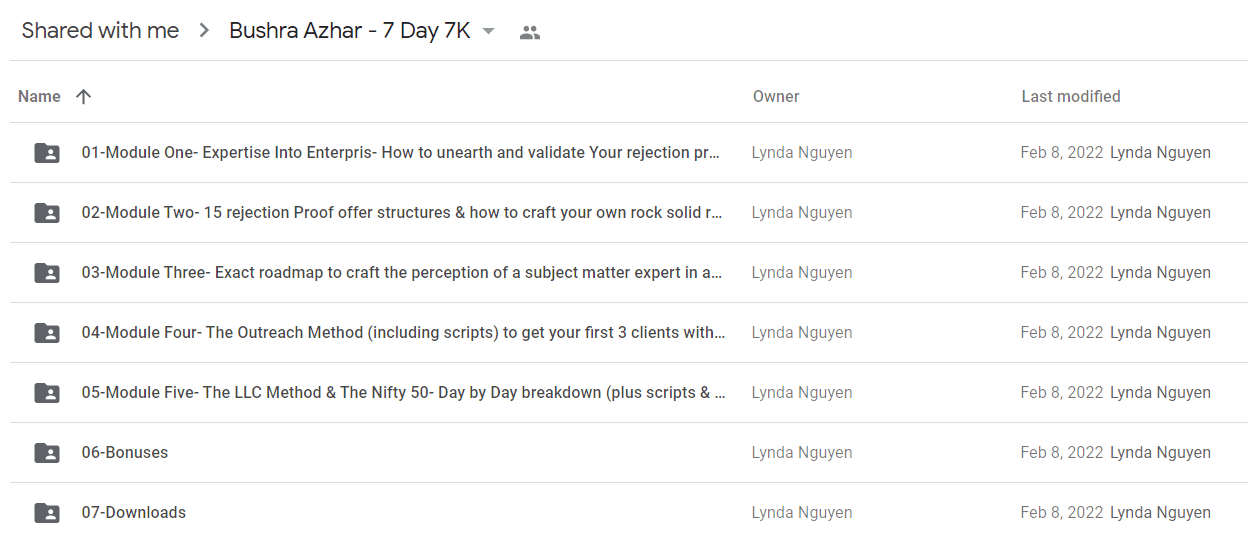Viewport: 1248px width, 542px height.
Task: Click Feb 8, 2022 date in 03-Module Three row
Action: tap(1062, 273)
